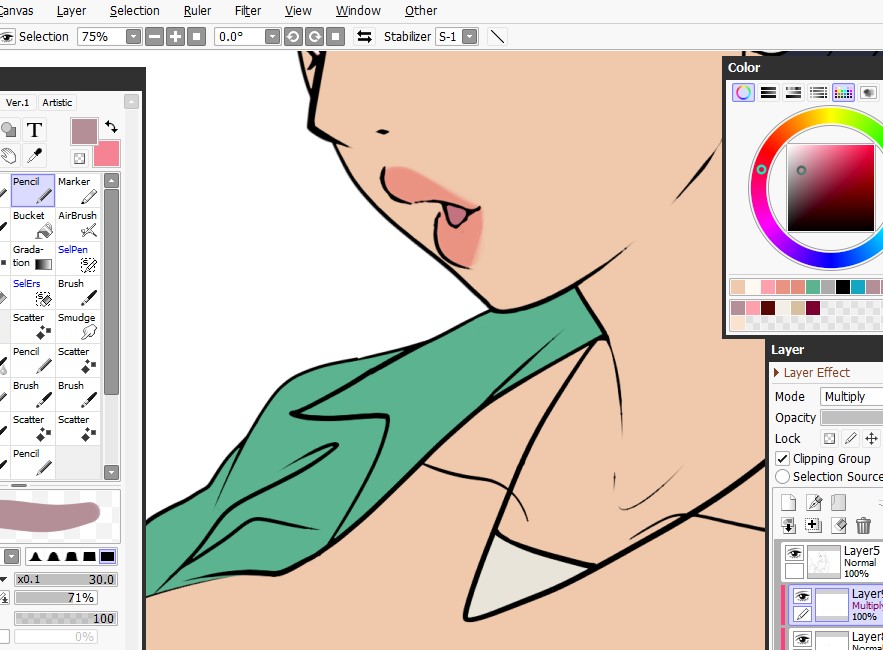Create a new normal layer
The height and width of the screenshot is (650, 883).
coord(788,502)
